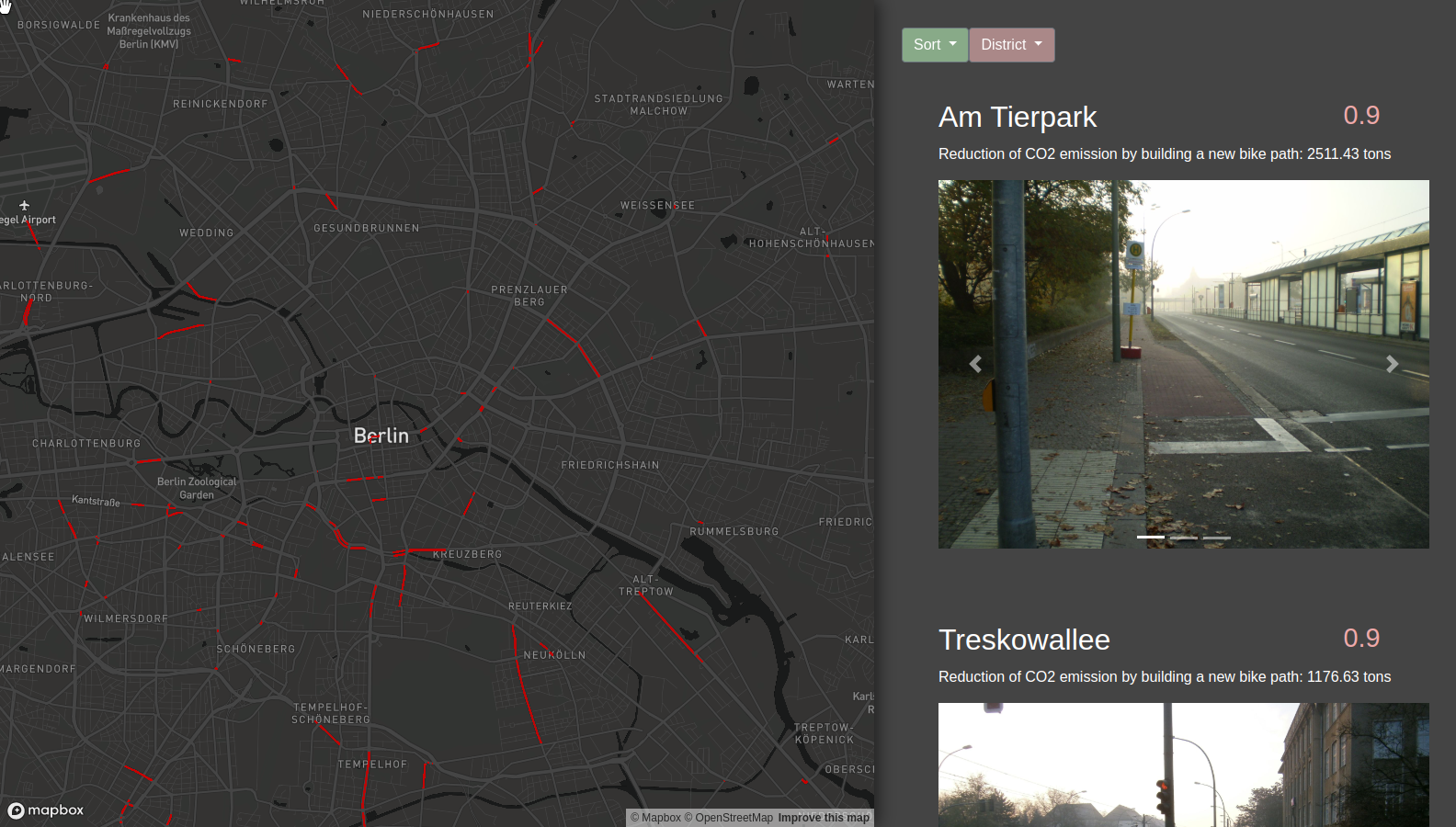The width and height of the screenshot is (1456, 827).
Task: Click the REINICKENDORF district label
Action: tap(221, 105)
